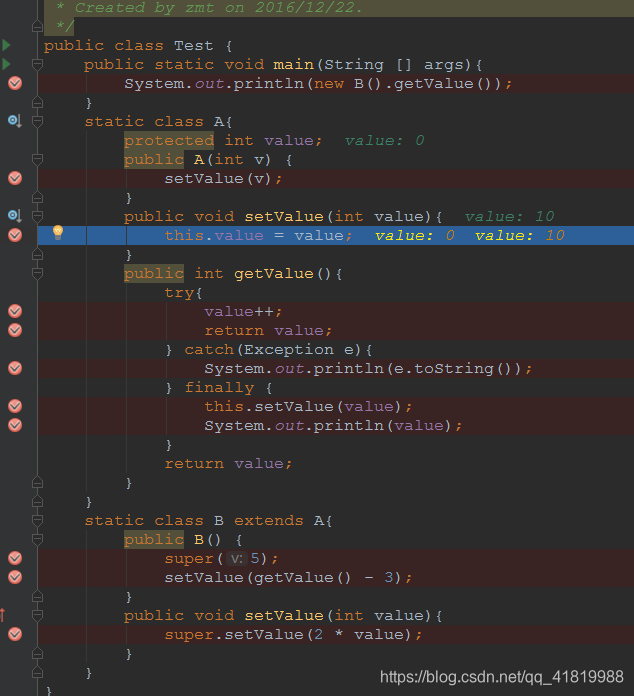This screenshot has width=634, height=696.
Task: Toggle the breakpoint on the setValue(v); line
Action: pyautogui.click(x=15, y=178)
